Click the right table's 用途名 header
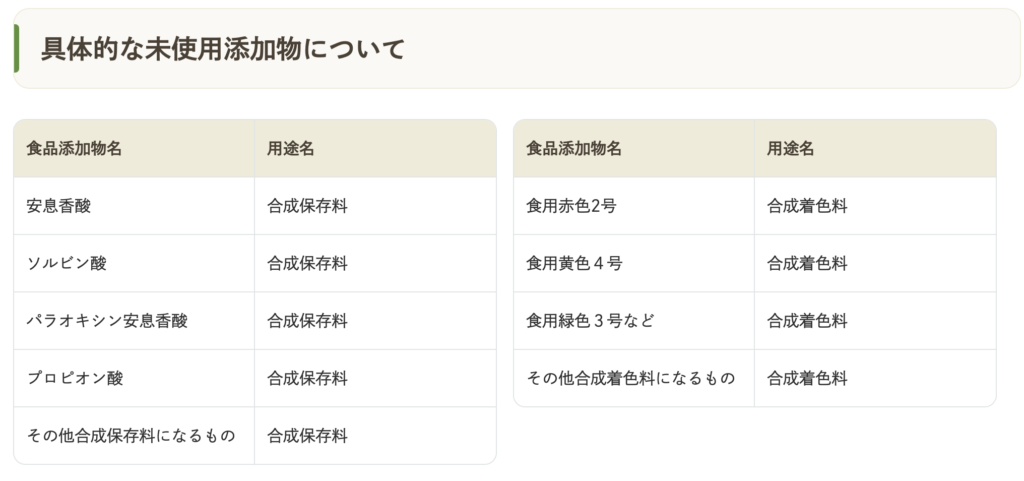 (x=791, y=149)
